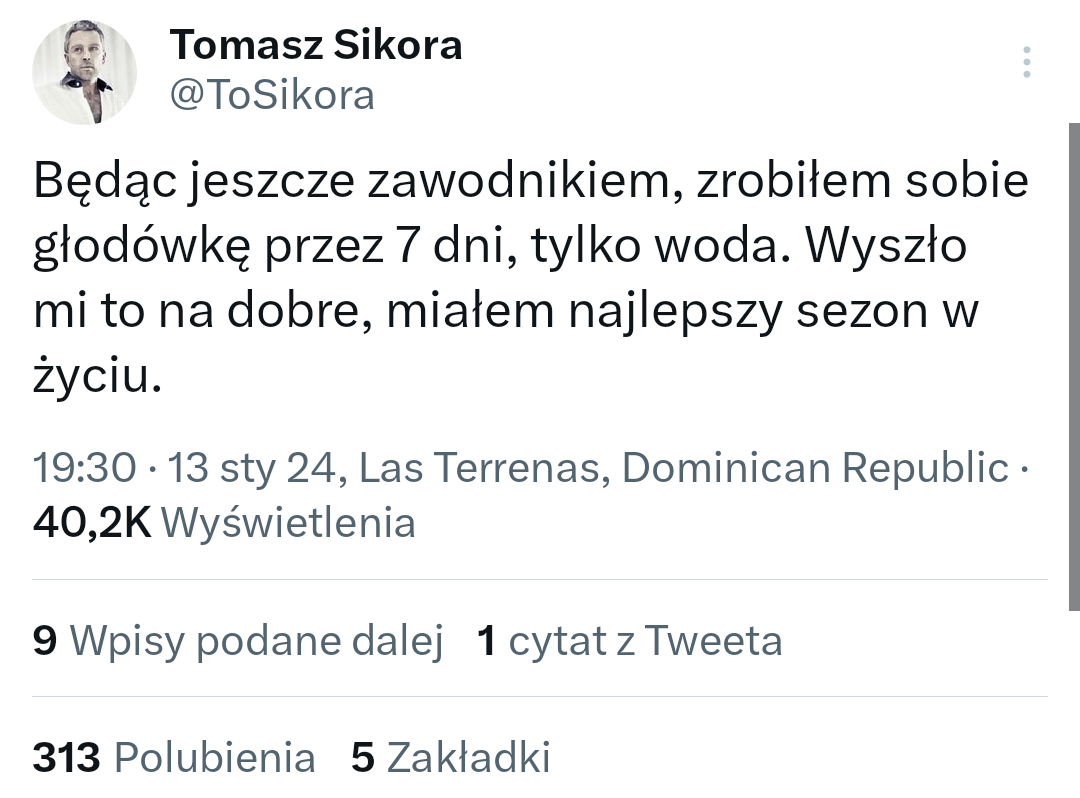Screen dimensions: 1080x798
Task: Click the 313 likes count number
Action: [67, 757]
